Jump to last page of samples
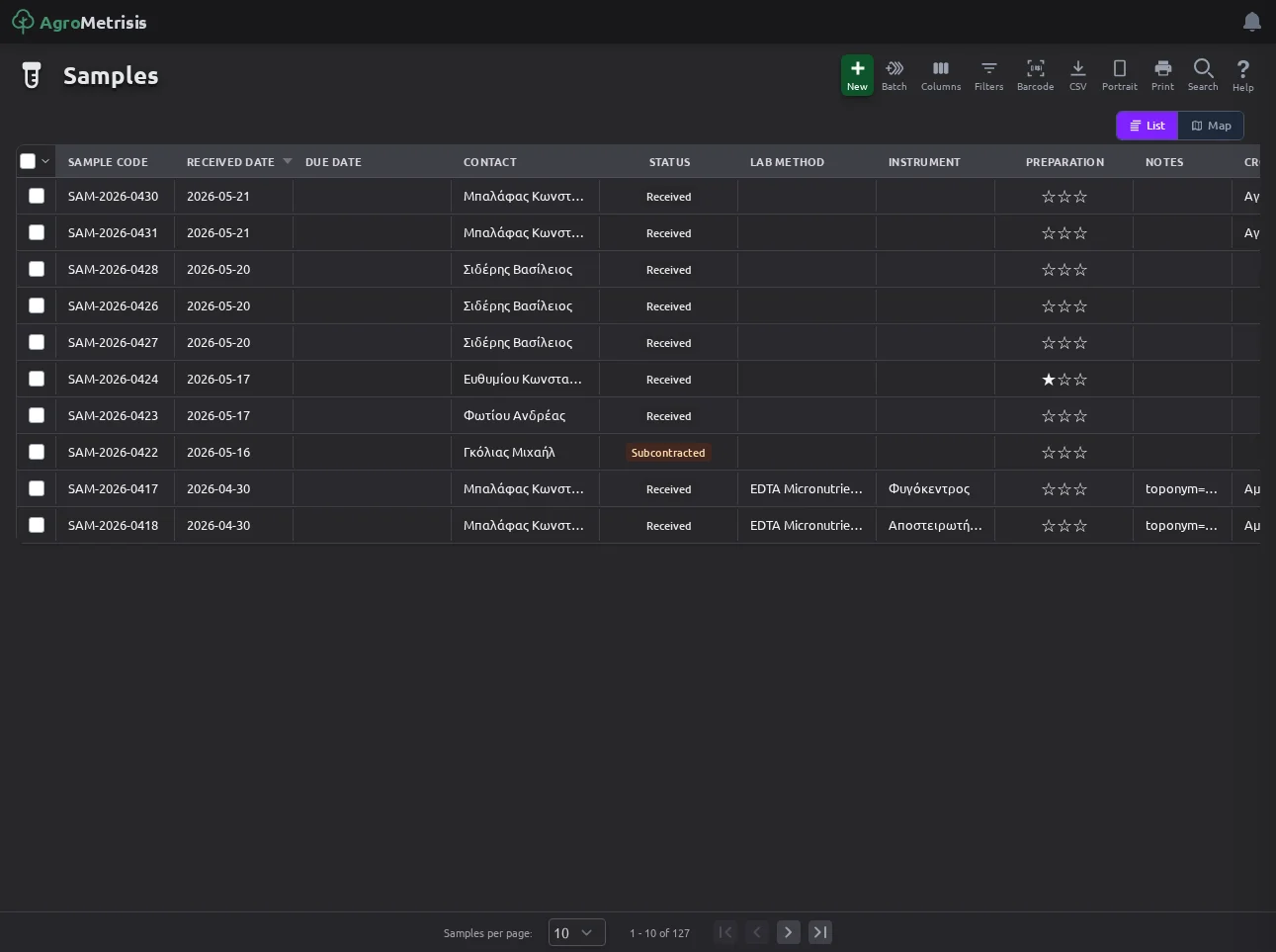 coord(820,932)
